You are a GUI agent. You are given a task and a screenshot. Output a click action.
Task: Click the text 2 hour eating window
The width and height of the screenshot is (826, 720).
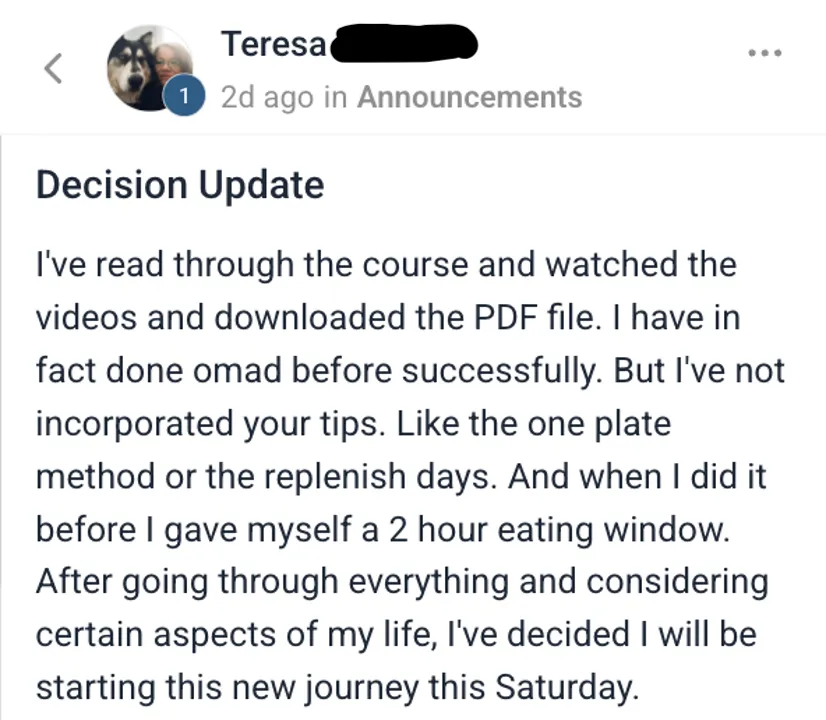coord(559,530)
